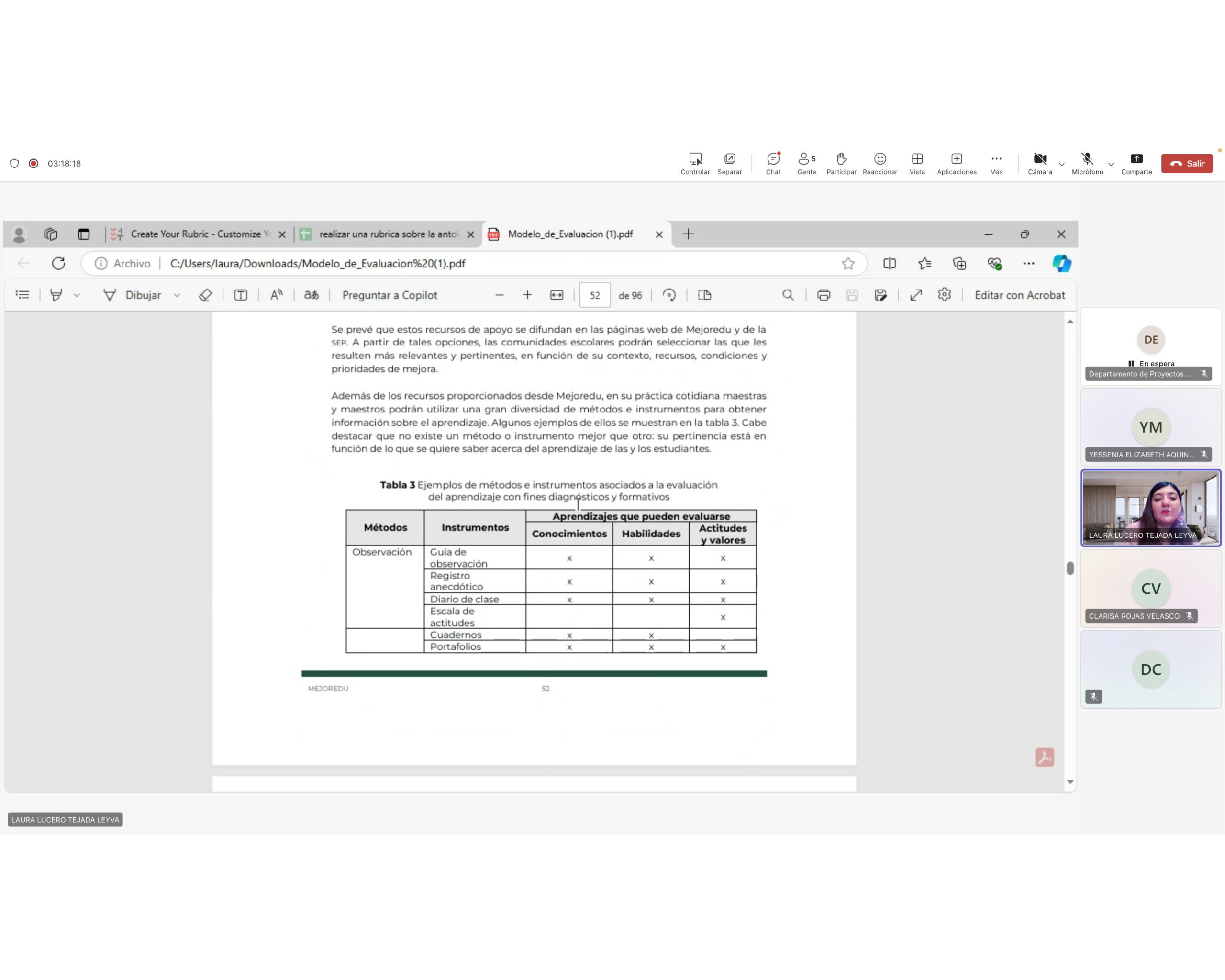Close the Modelo_de_Evaluacion pdf tab
Screen dimensions: 1225x980
click(659, 234)
